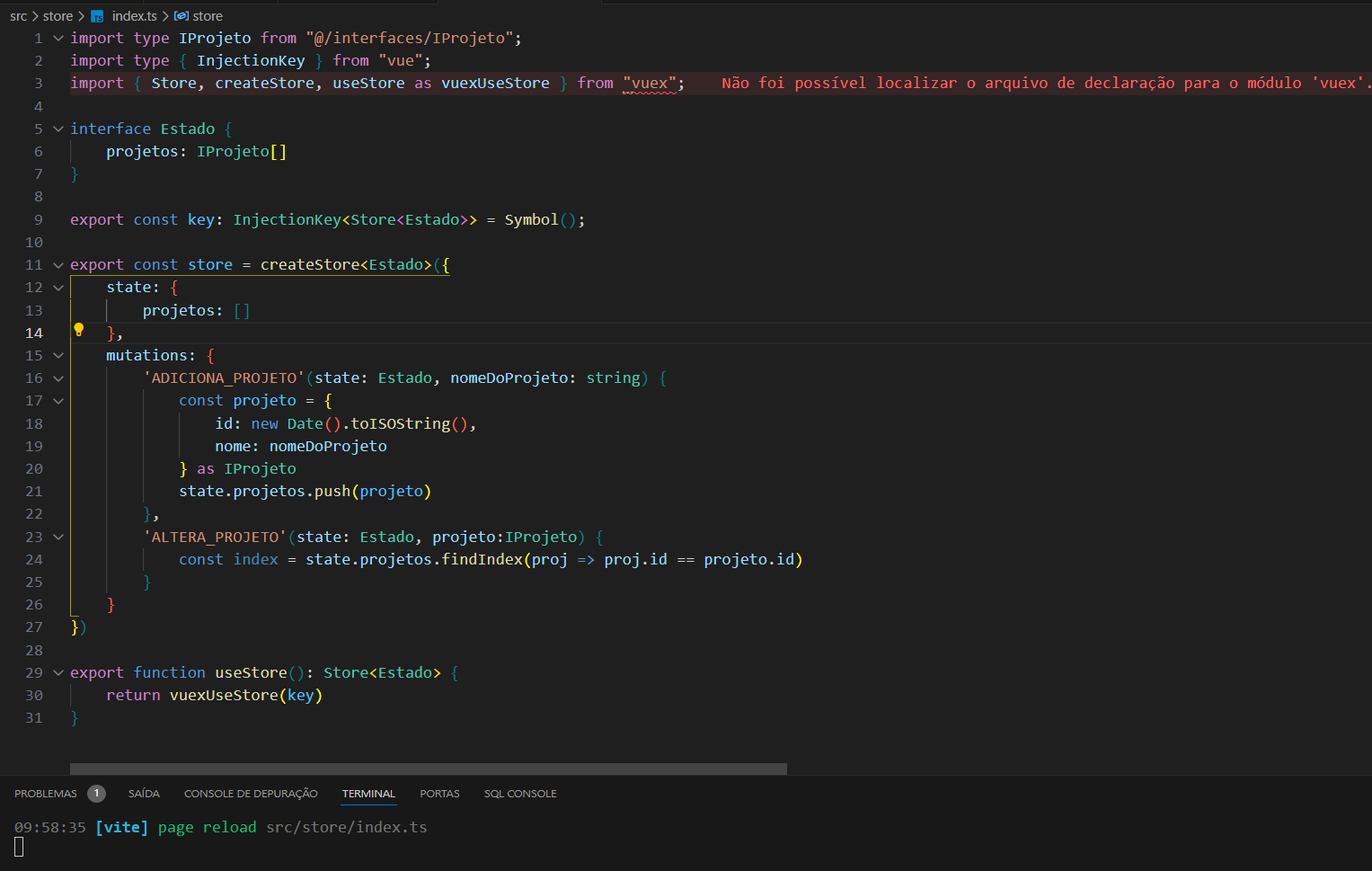Switch to the SAÍDA tab

[x=144, y=794]
